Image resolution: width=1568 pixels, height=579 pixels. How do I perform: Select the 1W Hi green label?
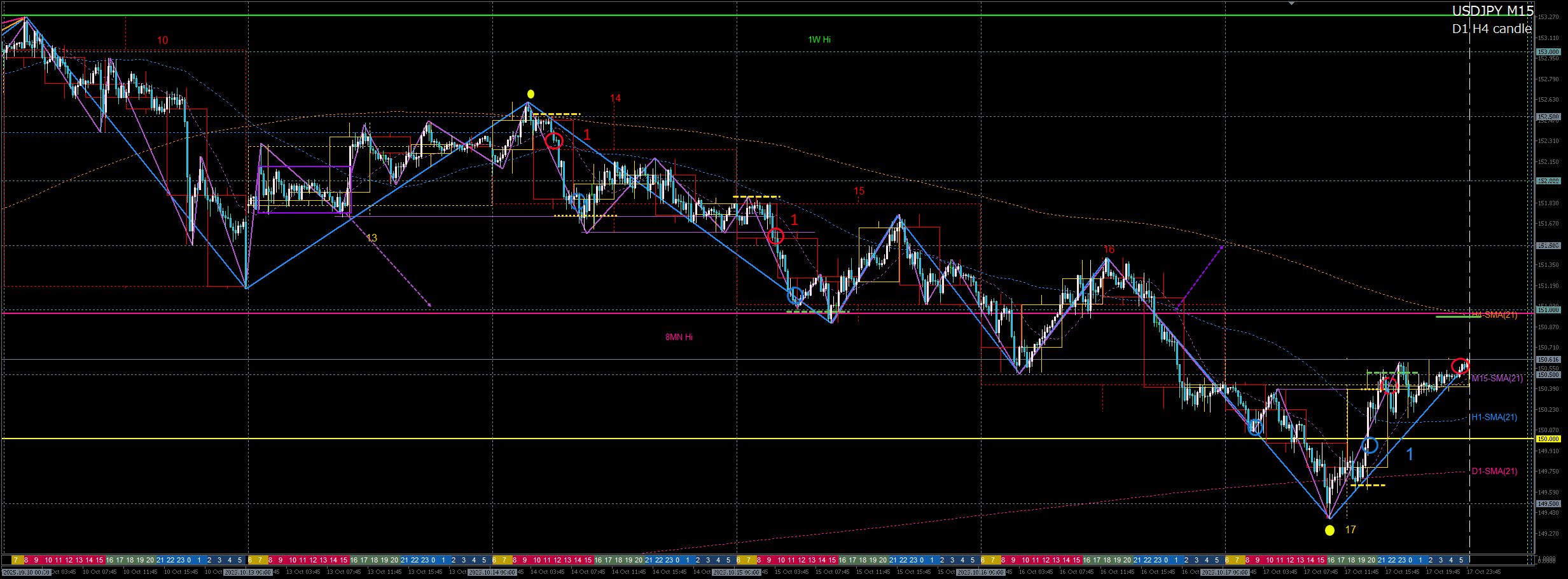tap(819, 39)
